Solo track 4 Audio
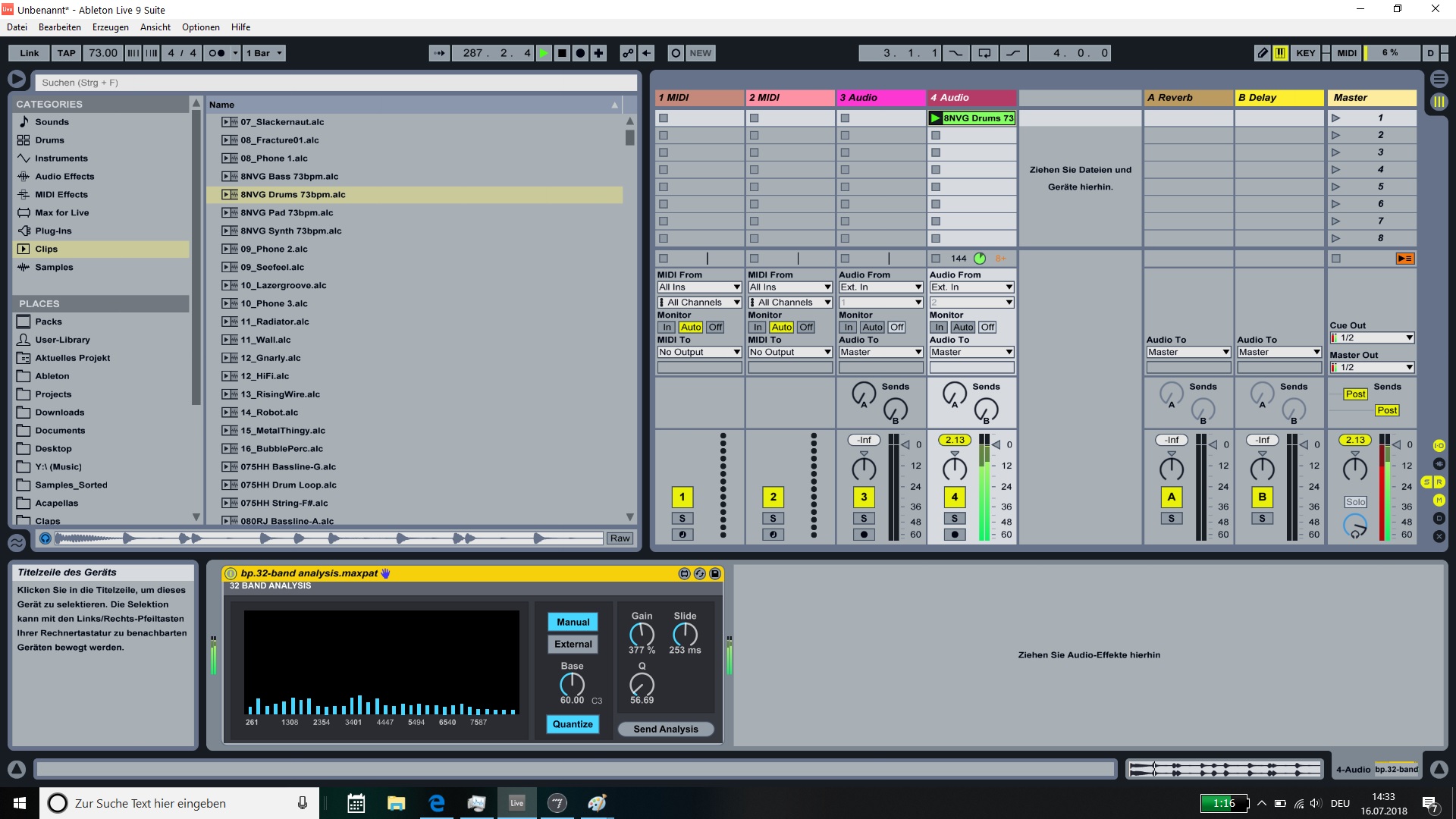Screen dimensions: 1456x819 [x=954, y=519]
